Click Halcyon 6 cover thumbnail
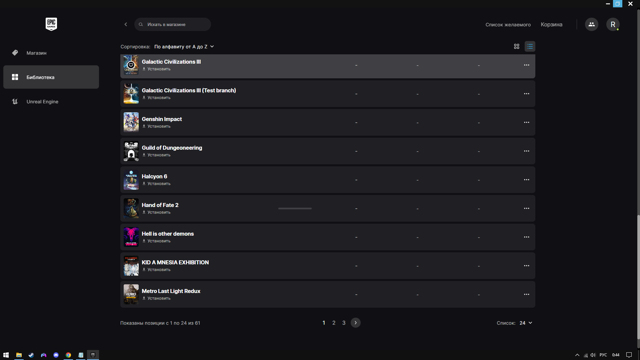This screenshot has height=360, width=640. (131, 180)
